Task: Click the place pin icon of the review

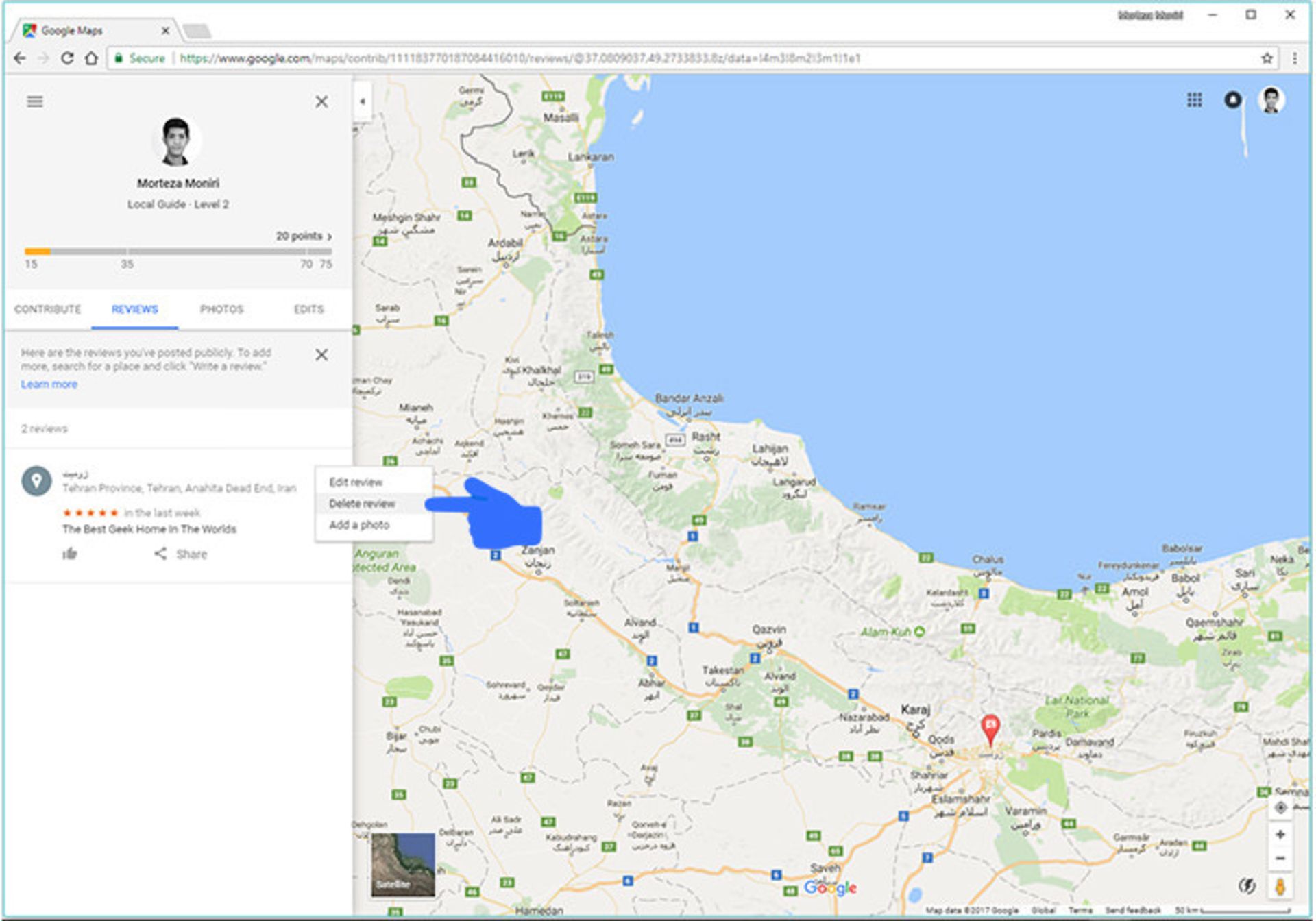Action: click(x=36, y=481)
